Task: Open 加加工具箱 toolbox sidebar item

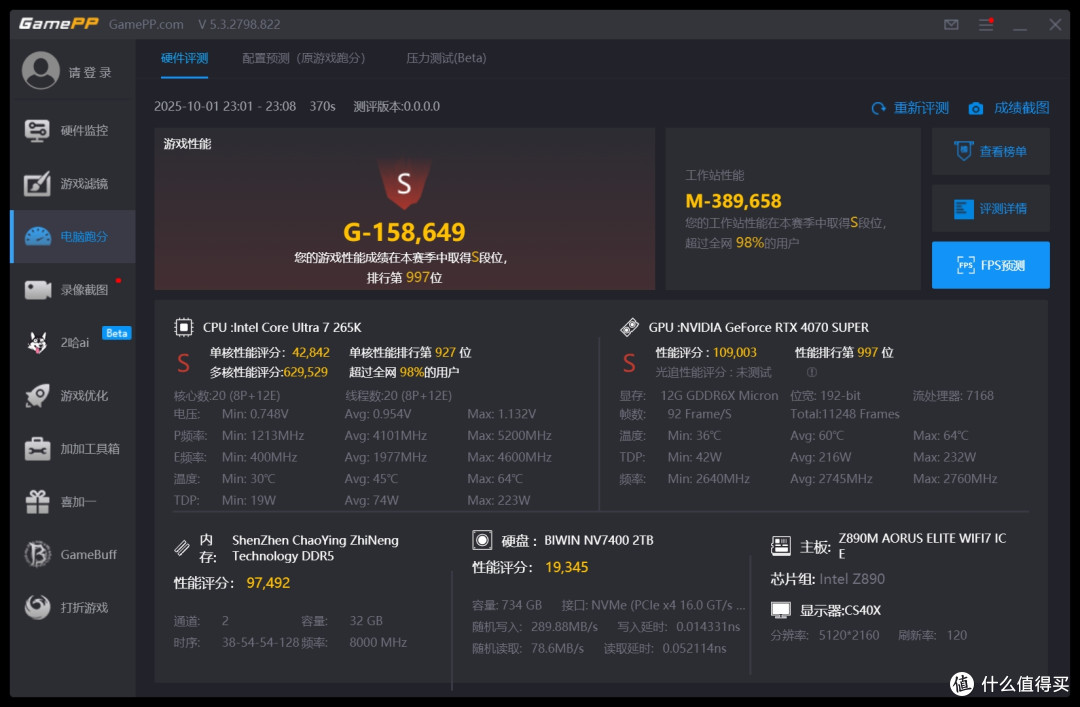Action: pos(73,449)
